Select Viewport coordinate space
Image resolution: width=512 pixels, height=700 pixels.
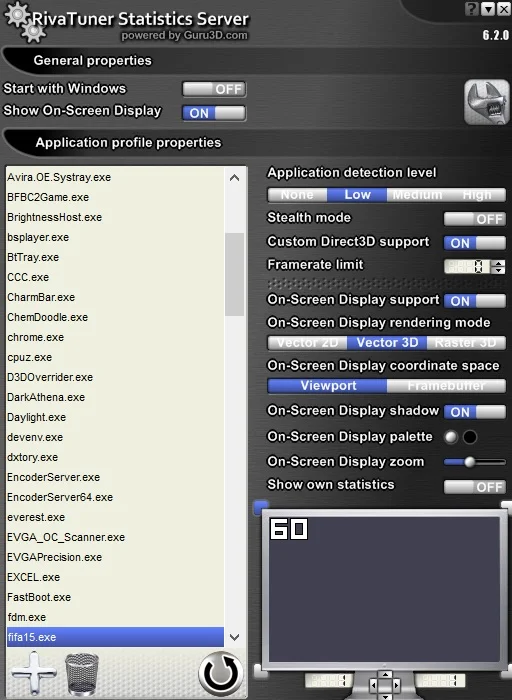coord(328,386)
